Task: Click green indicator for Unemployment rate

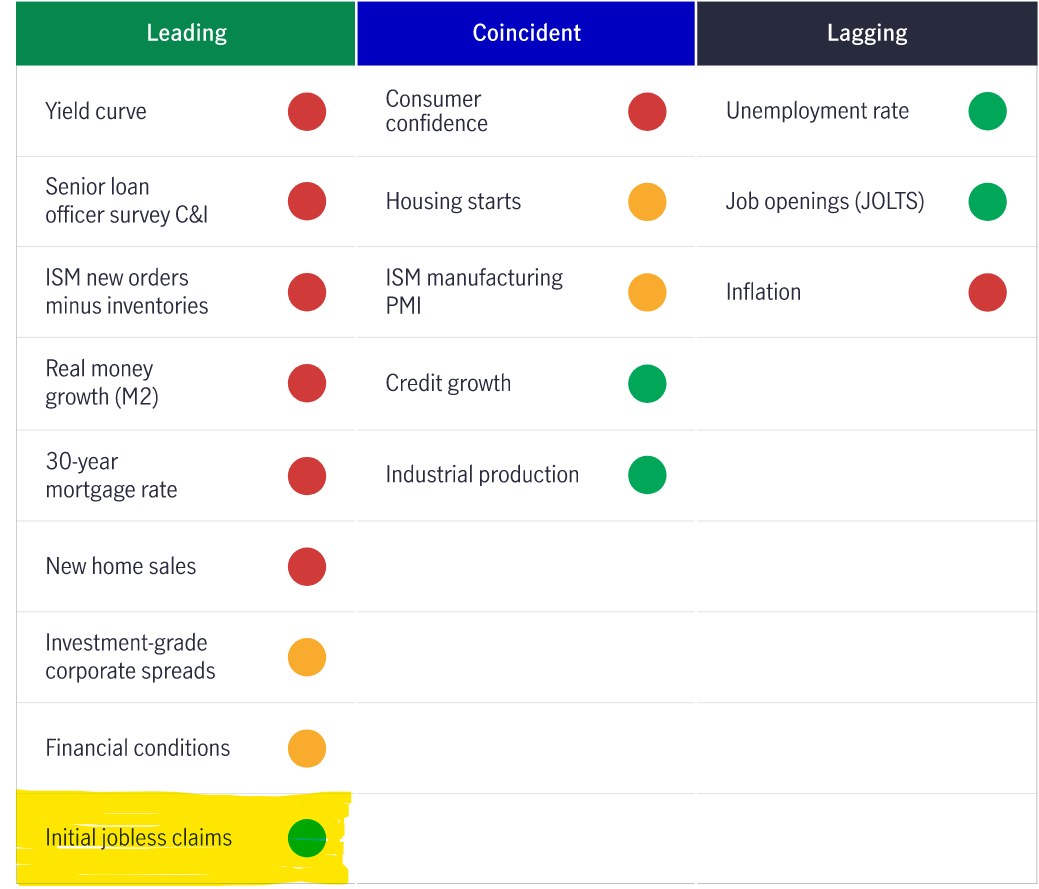Action: (987, 111)
